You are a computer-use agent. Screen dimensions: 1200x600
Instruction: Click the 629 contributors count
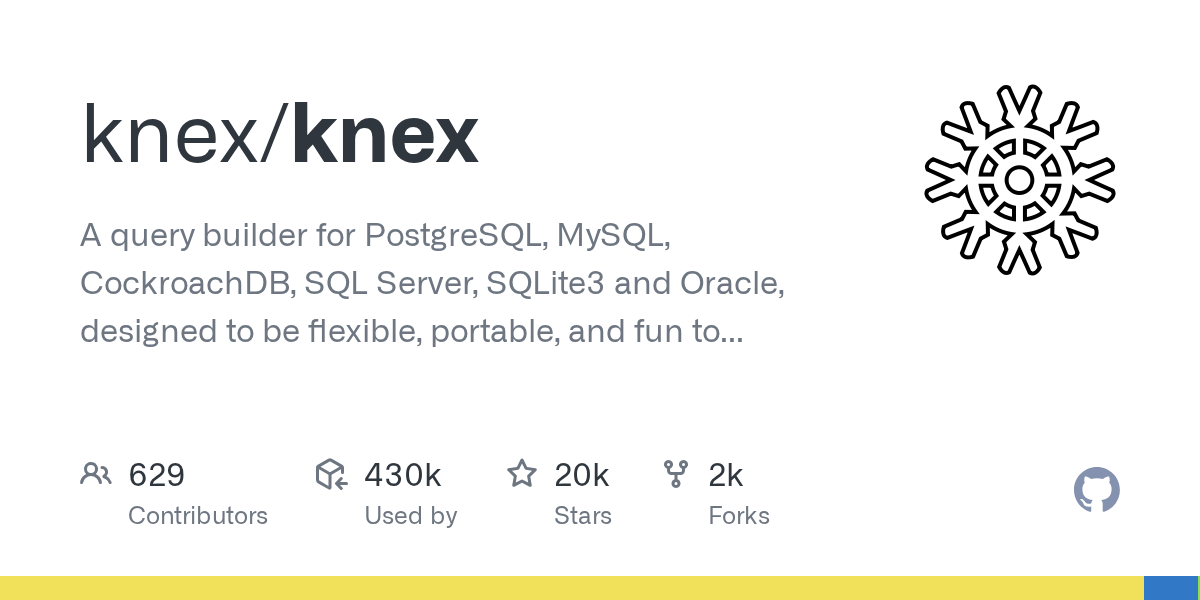pos(157,475)
